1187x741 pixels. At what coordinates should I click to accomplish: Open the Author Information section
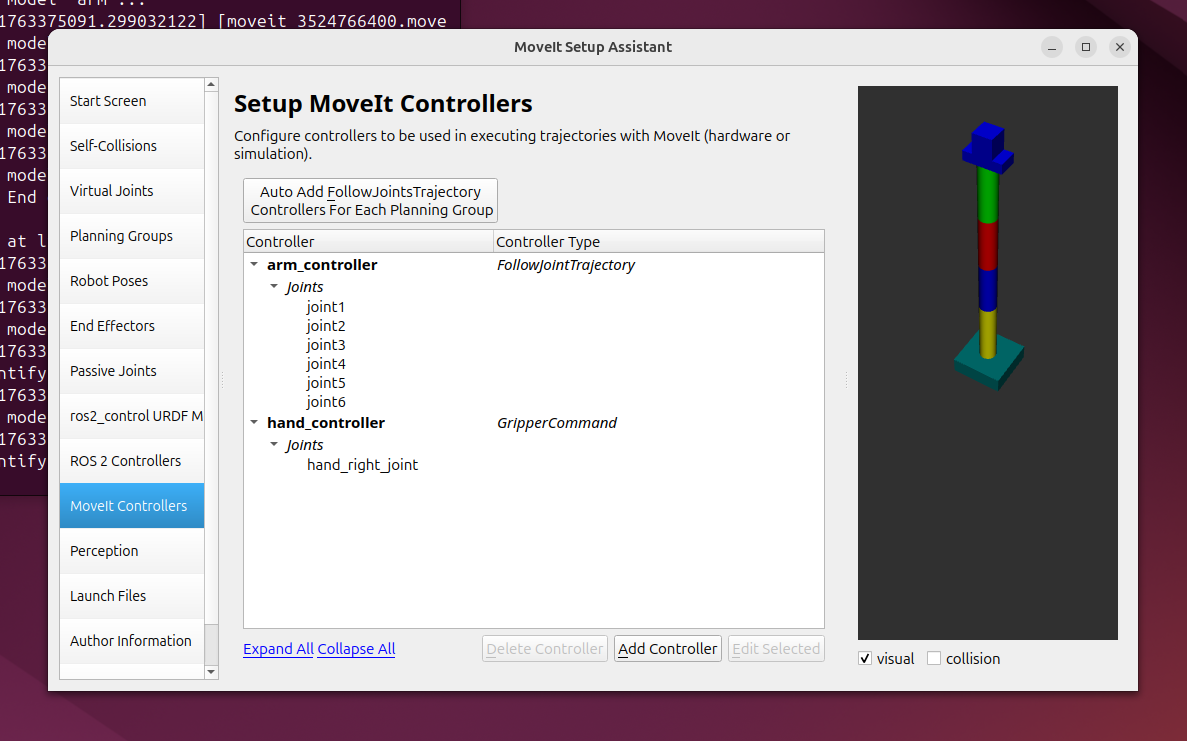tap(132, 641)
